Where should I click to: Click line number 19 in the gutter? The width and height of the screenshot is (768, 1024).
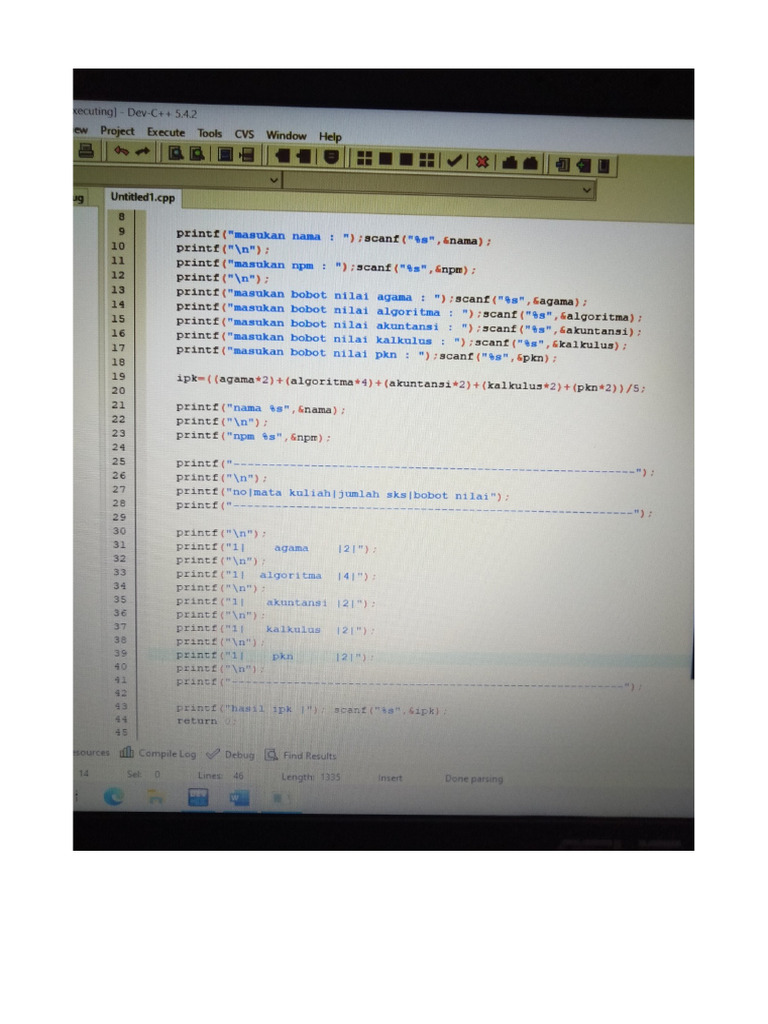pyautogui.click(x=118, y=376)
